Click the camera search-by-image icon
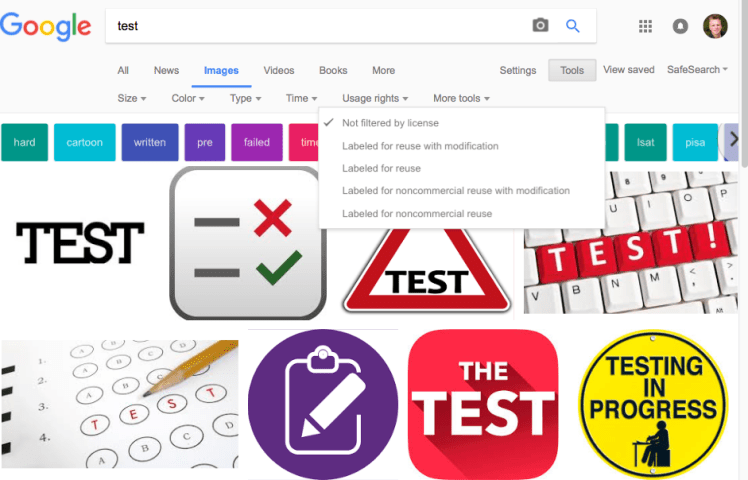 (540, 25)
